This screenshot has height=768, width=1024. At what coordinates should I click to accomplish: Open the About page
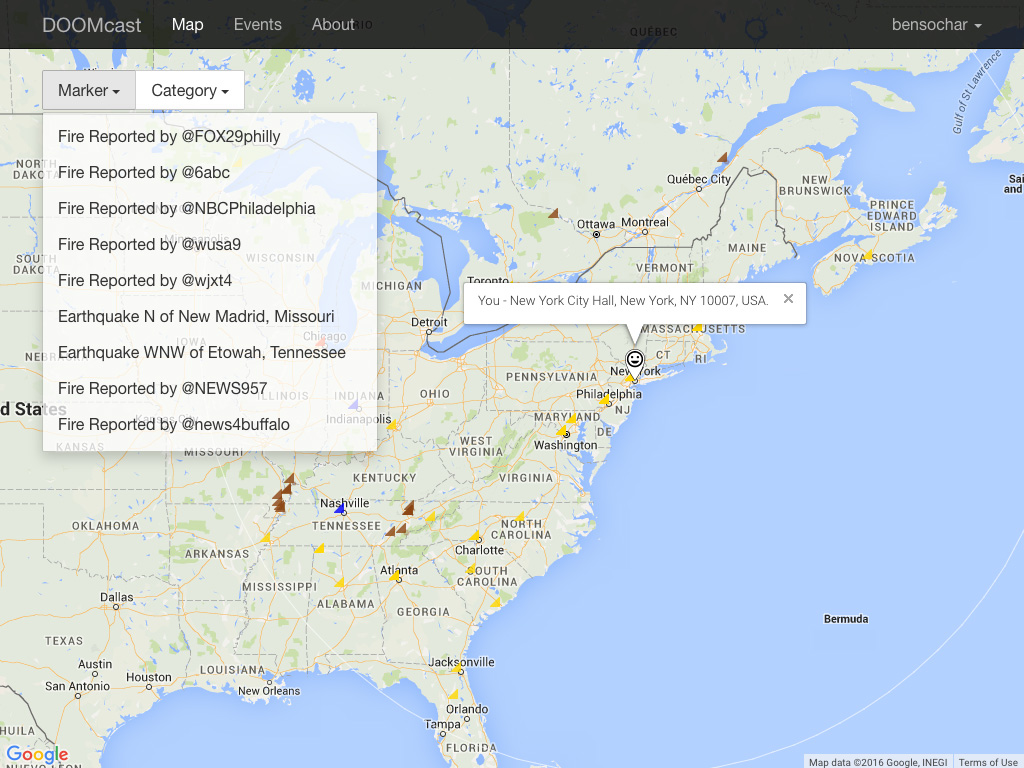coord(332,25)
